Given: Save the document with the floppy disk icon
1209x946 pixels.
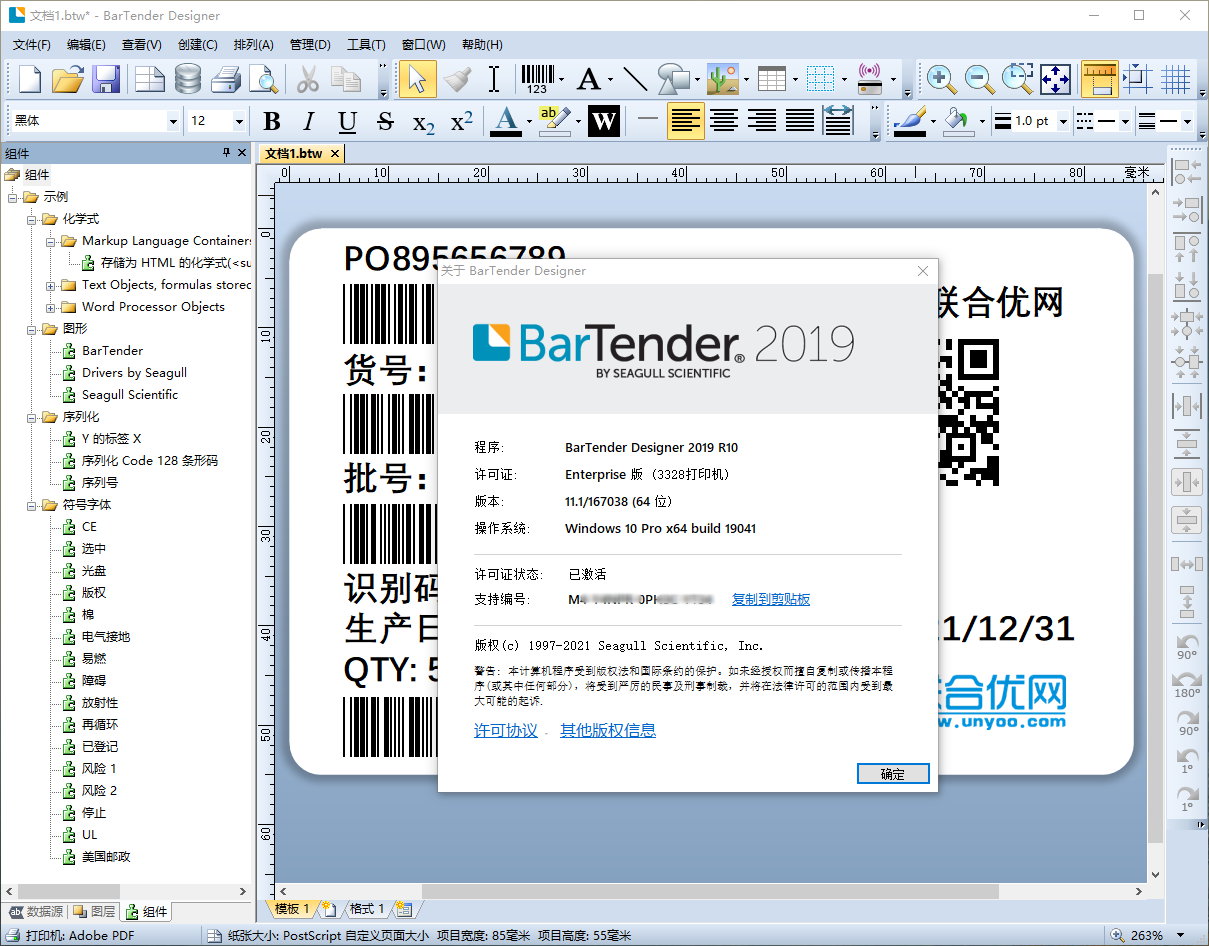Looking at the screenshot, I should [106, 79].
